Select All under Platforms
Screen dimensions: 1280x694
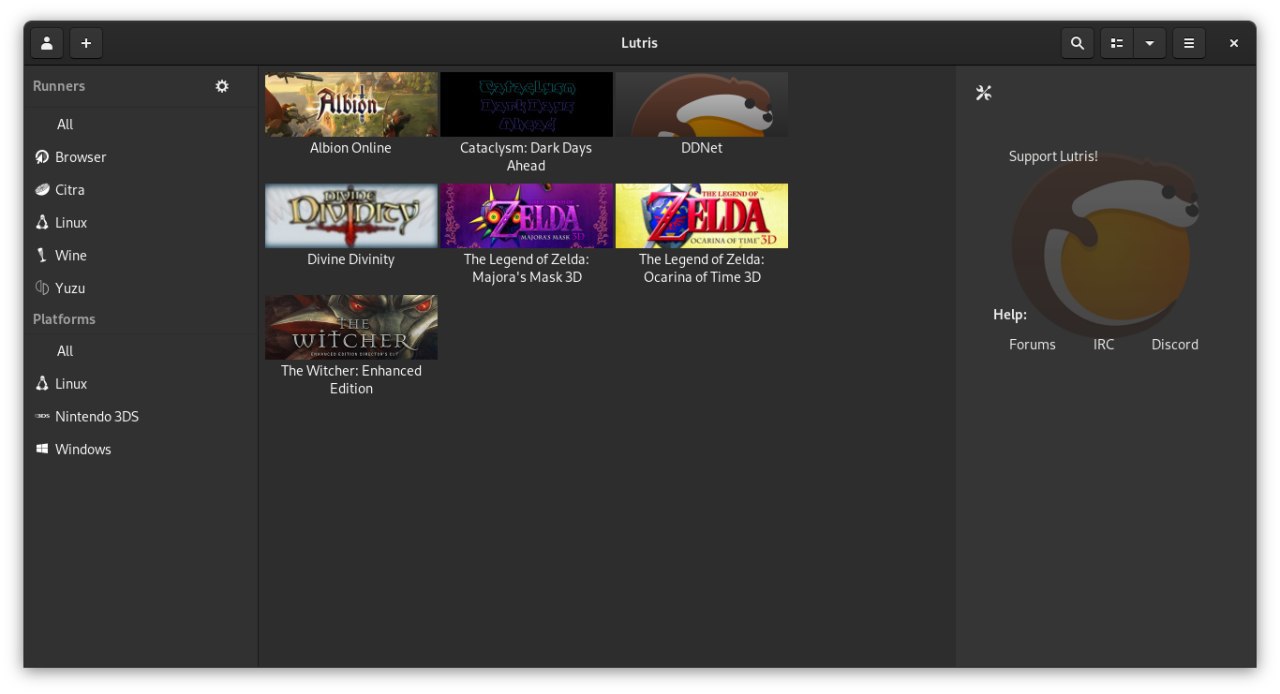point(141,351)
